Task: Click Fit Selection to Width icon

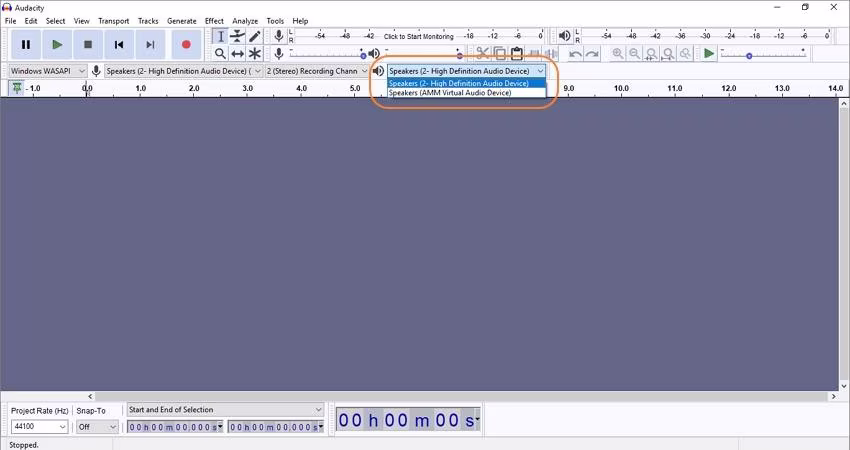Action: 652,53
